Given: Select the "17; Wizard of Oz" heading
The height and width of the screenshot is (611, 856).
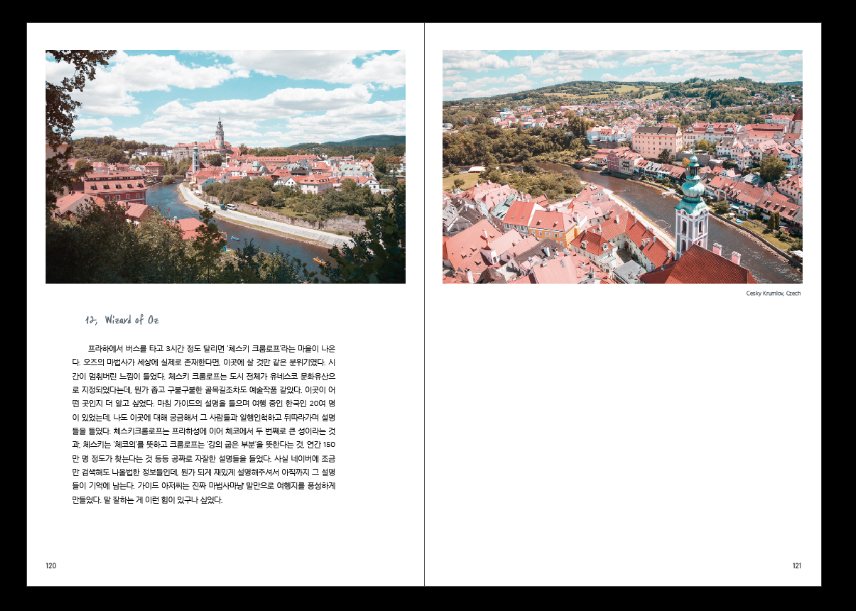Looking at the screenshot, I should (122, 320).
